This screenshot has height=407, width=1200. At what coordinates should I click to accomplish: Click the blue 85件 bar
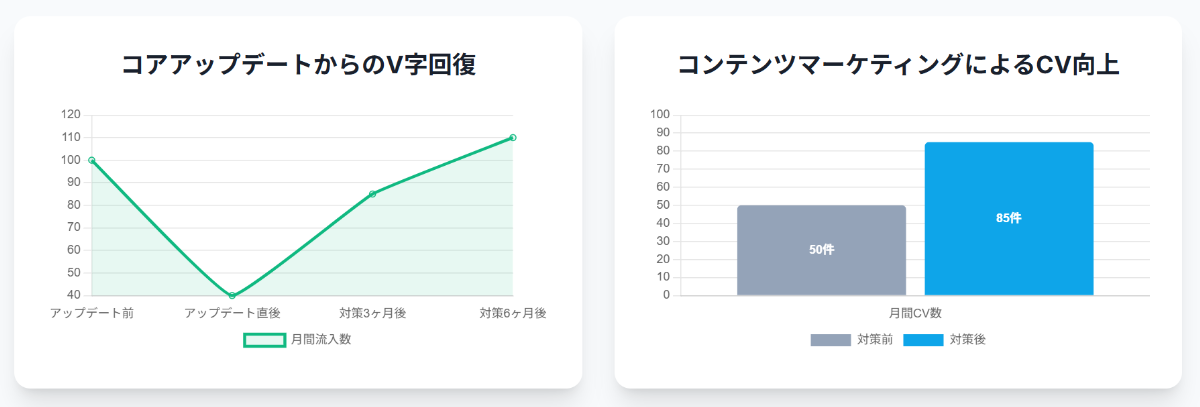point(1008,218)
